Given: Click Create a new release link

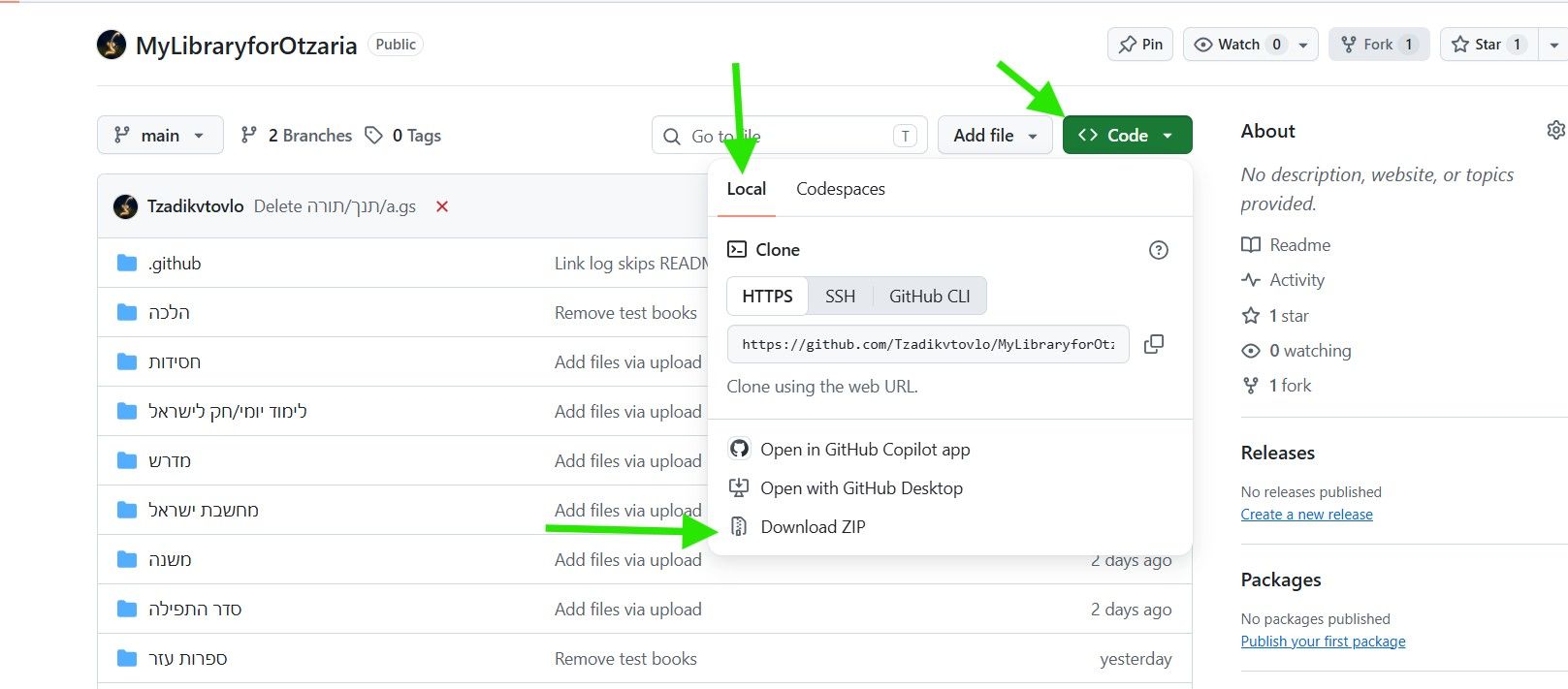Looking at the screenshot, I should 1307,515.
